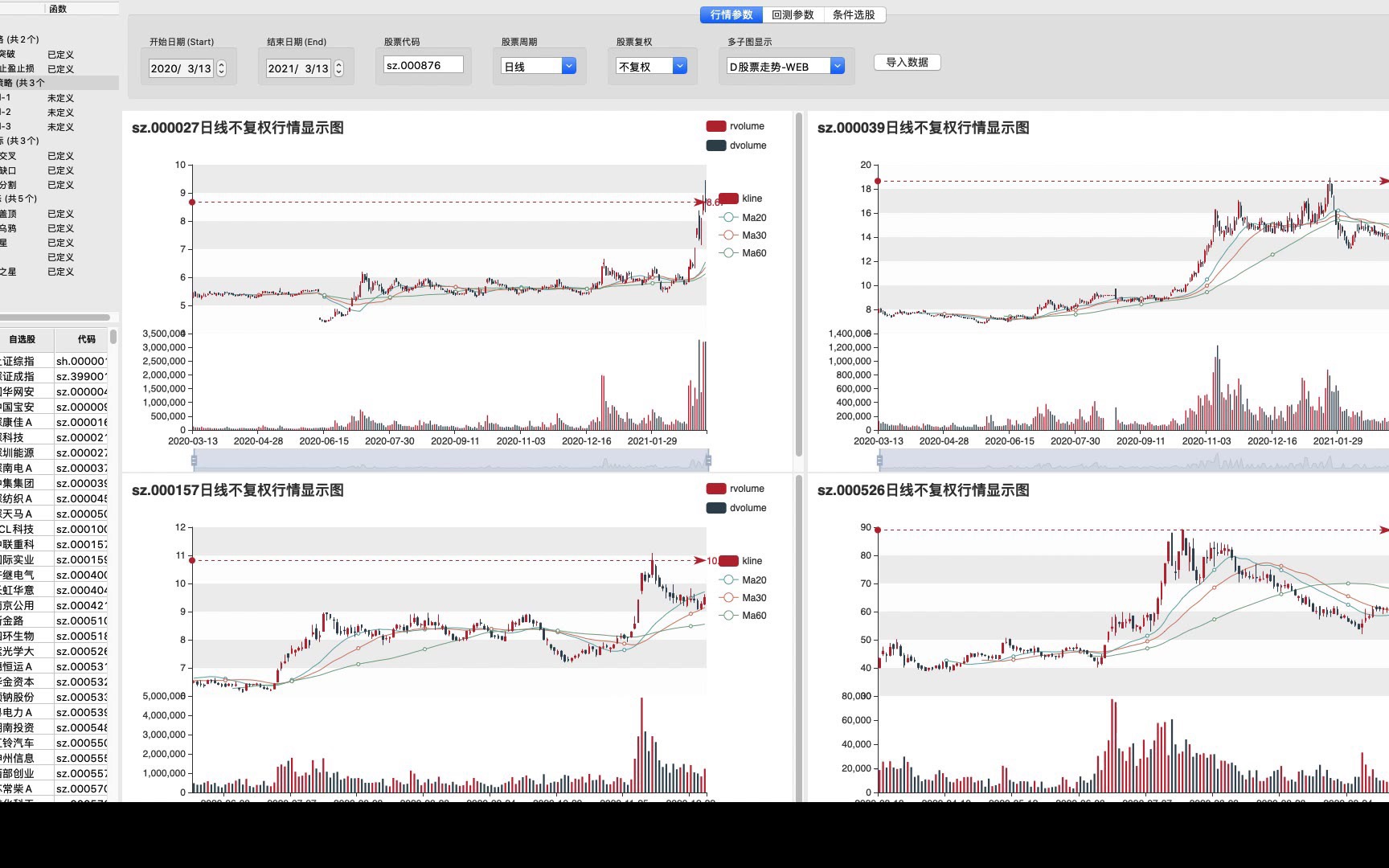Select 集集团 sz.000039 row
The width and height of the screenshot is (1389, 868).
click(54, 483)
